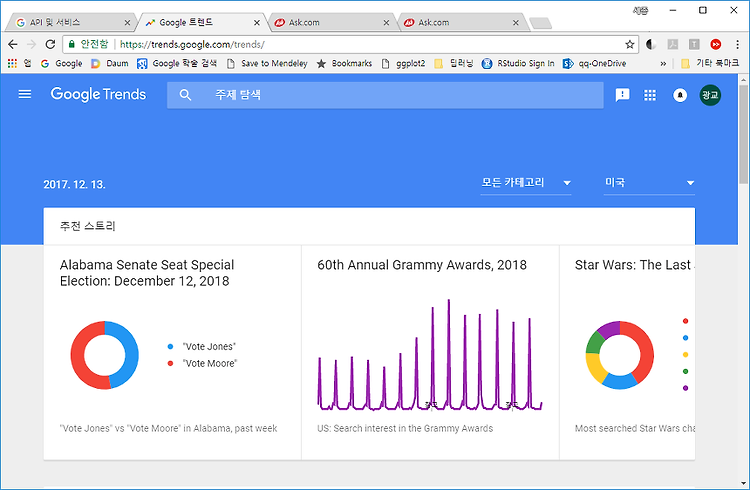Open the Google apps grid
Viewport: 750px width, 490px height.
coord(650,95)
